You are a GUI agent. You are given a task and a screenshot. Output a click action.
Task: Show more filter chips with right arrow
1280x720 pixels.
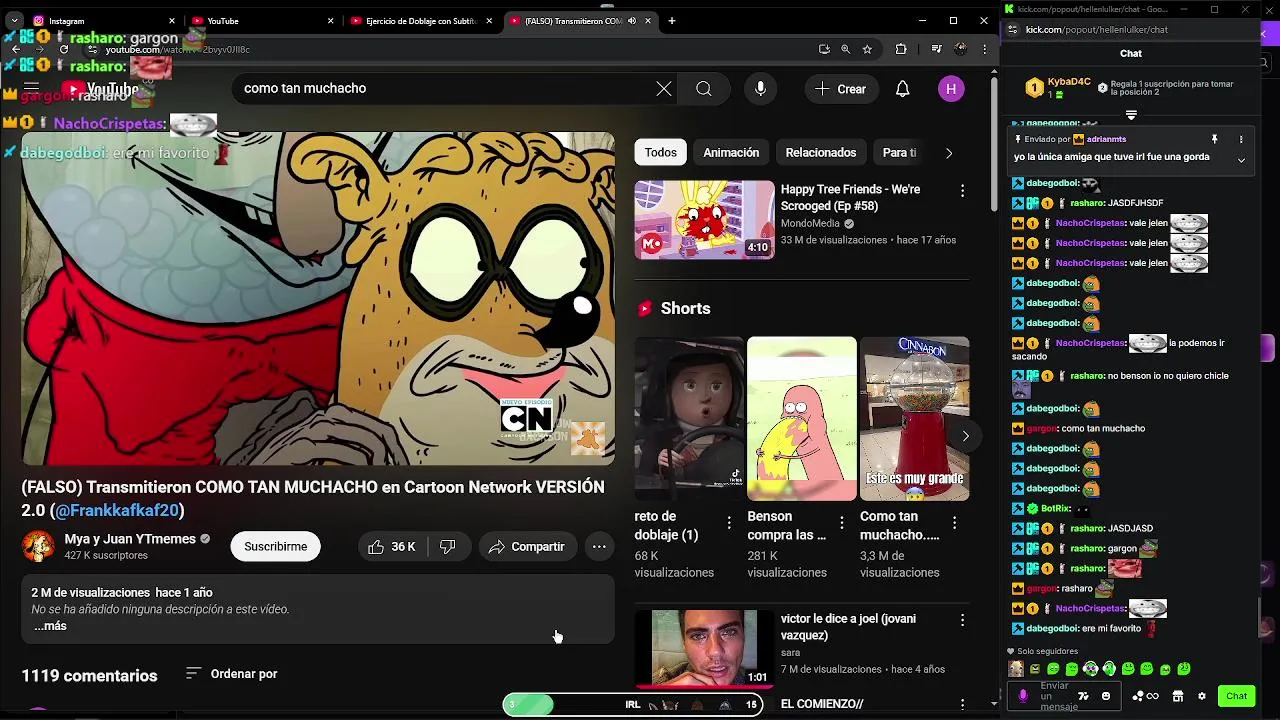948,153
